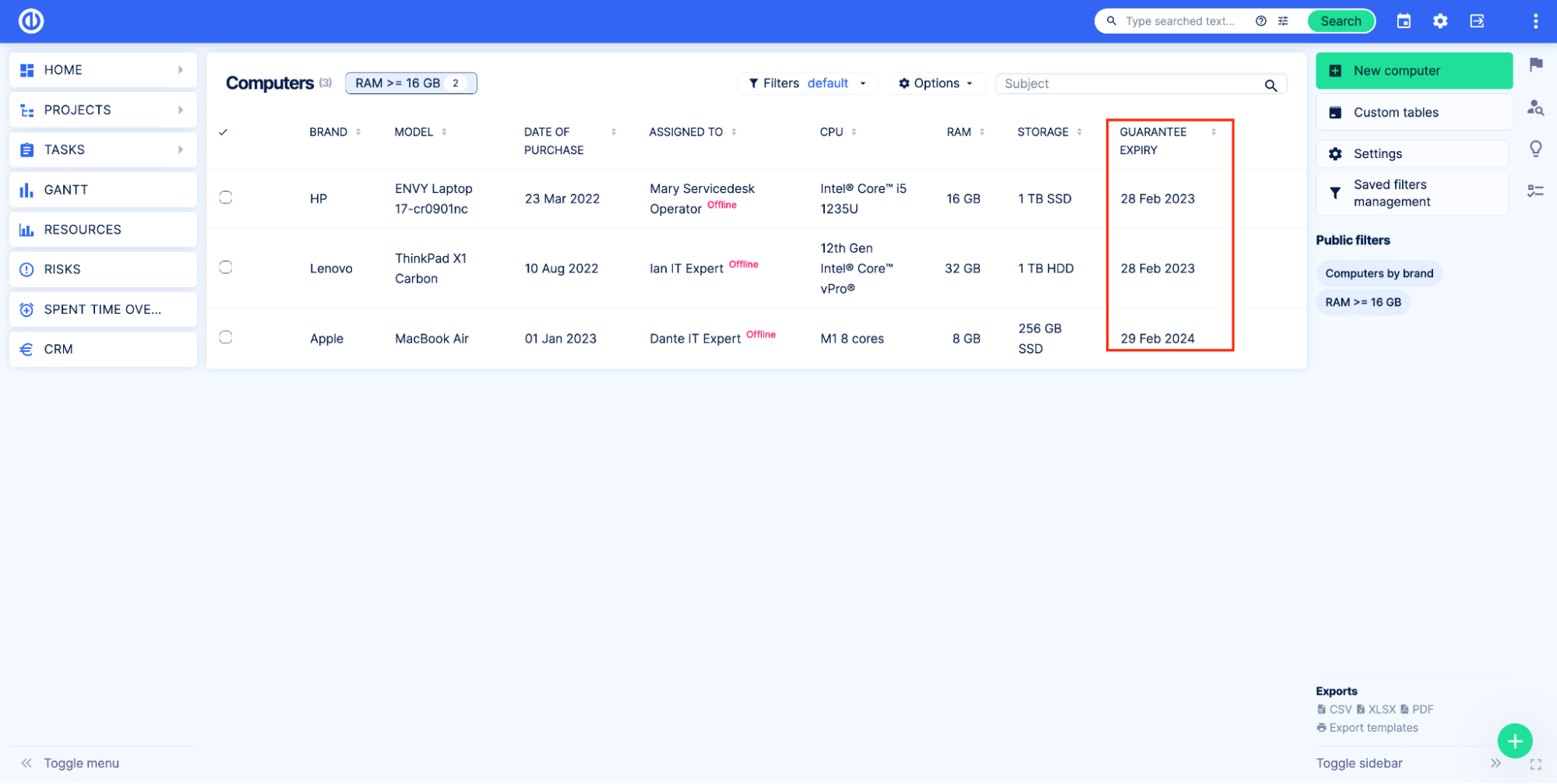Click the flag icon in the right sidebar
The image size is (1557, 784).
coord(1535,65)
